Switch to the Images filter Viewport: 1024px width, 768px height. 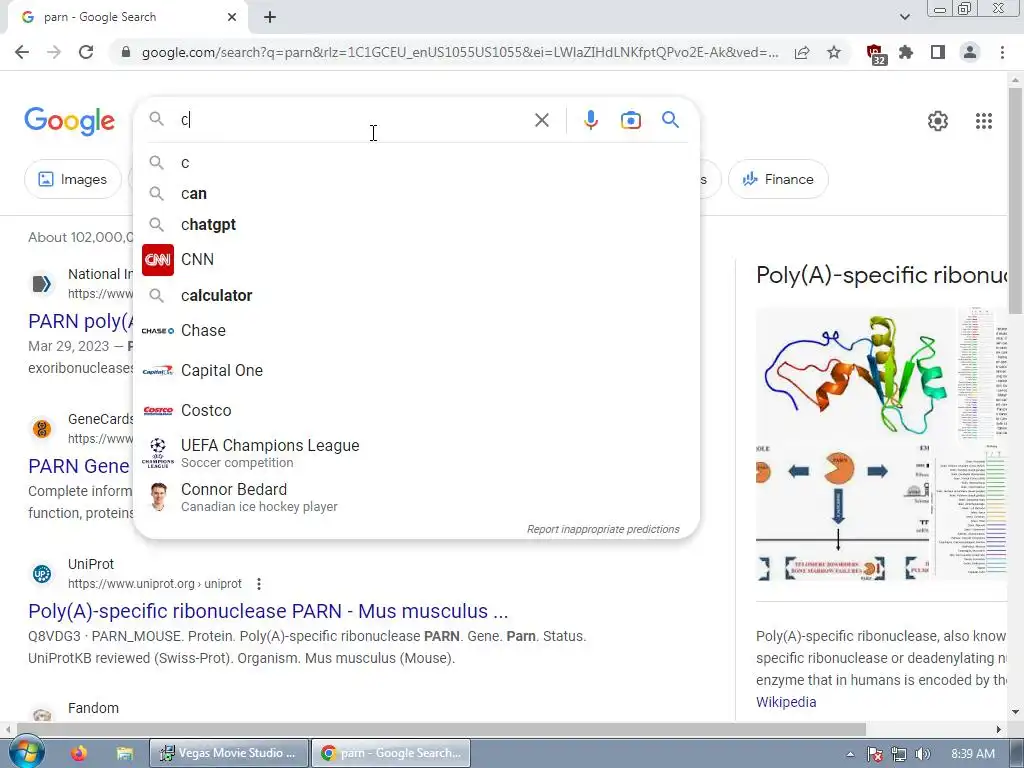72,179
